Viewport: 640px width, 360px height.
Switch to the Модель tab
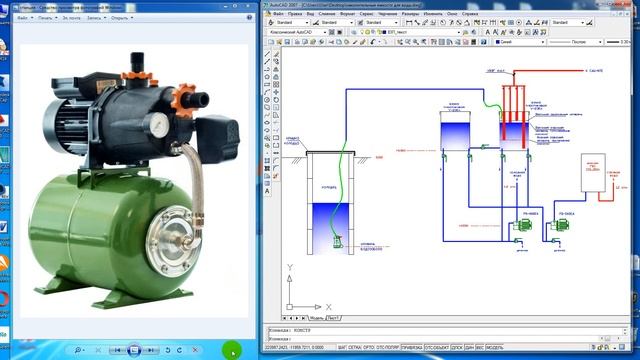[x=316, y=318]
